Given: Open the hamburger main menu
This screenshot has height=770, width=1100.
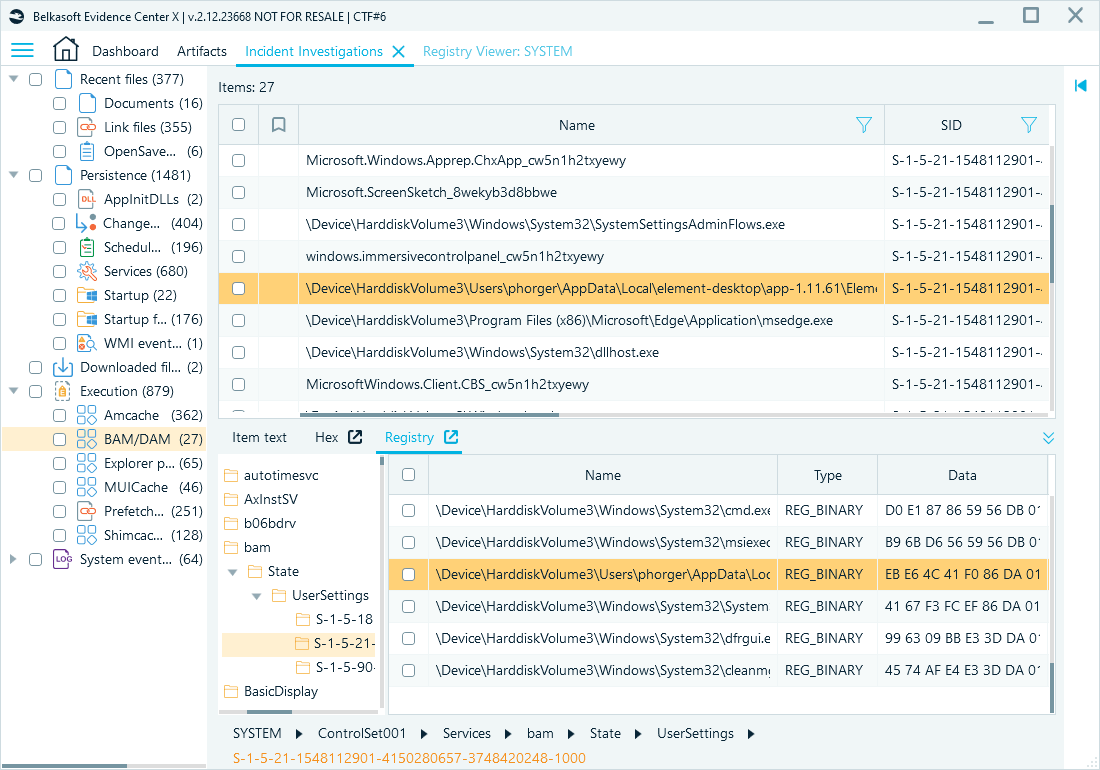Looking at the screenshot, I should point(22,50).
